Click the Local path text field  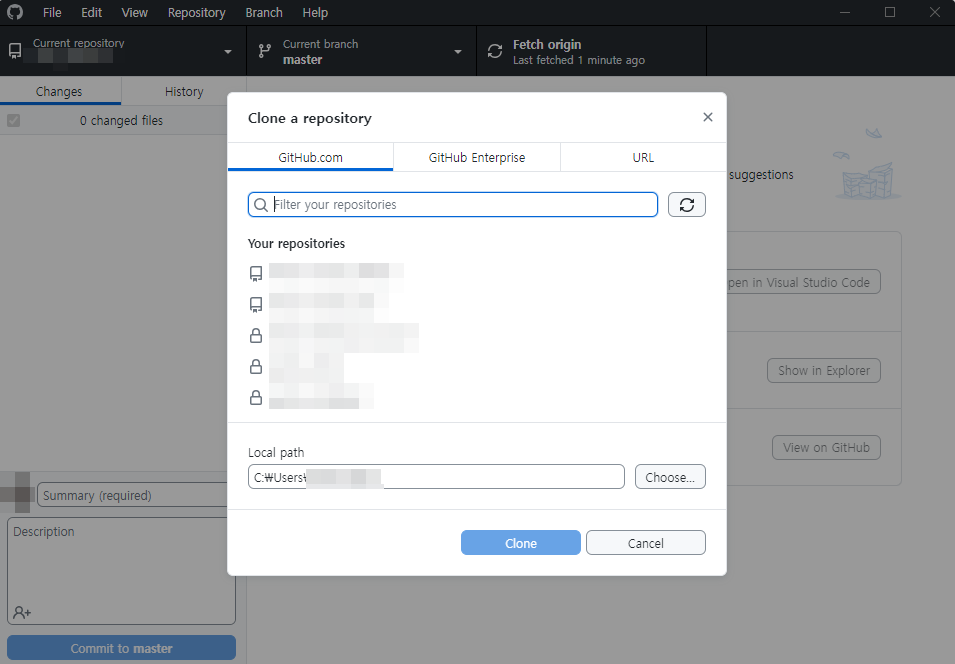436,477
